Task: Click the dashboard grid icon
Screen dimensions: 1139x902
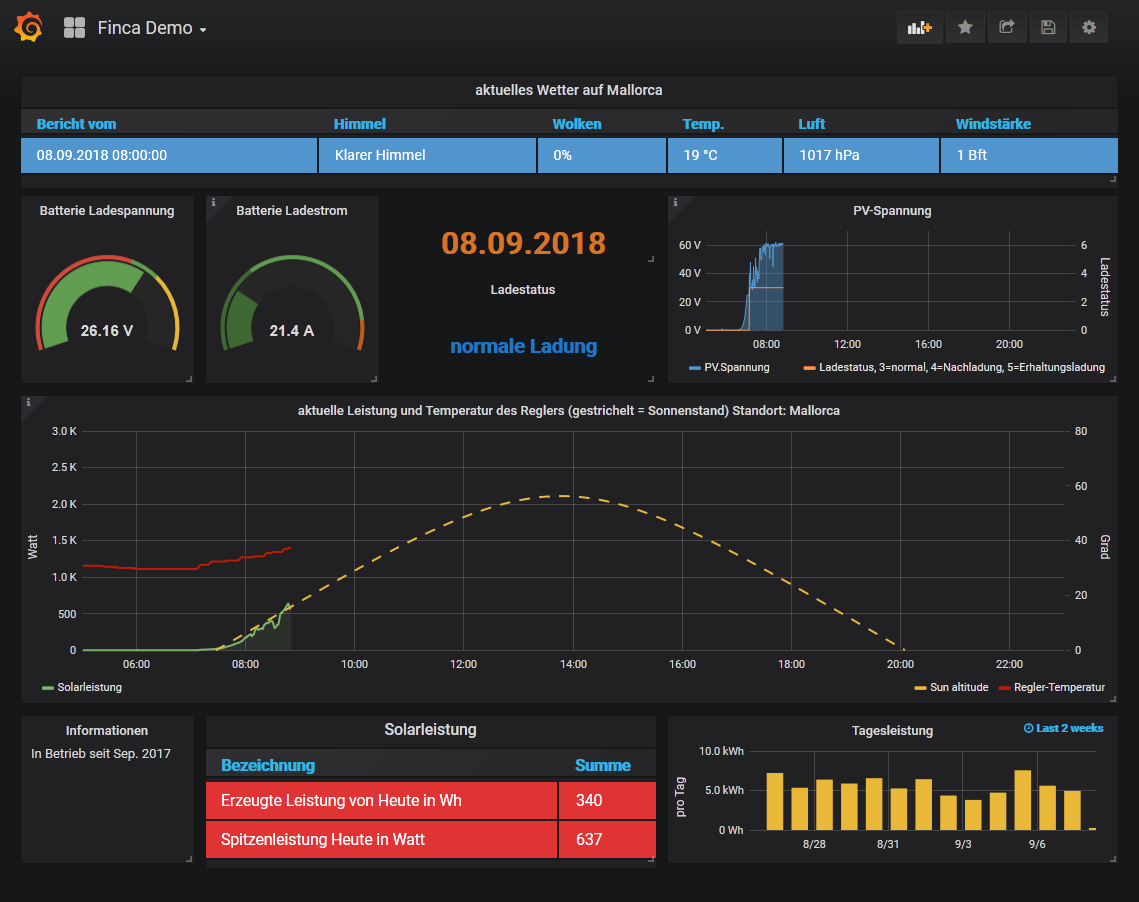Action: coord(74,28)
